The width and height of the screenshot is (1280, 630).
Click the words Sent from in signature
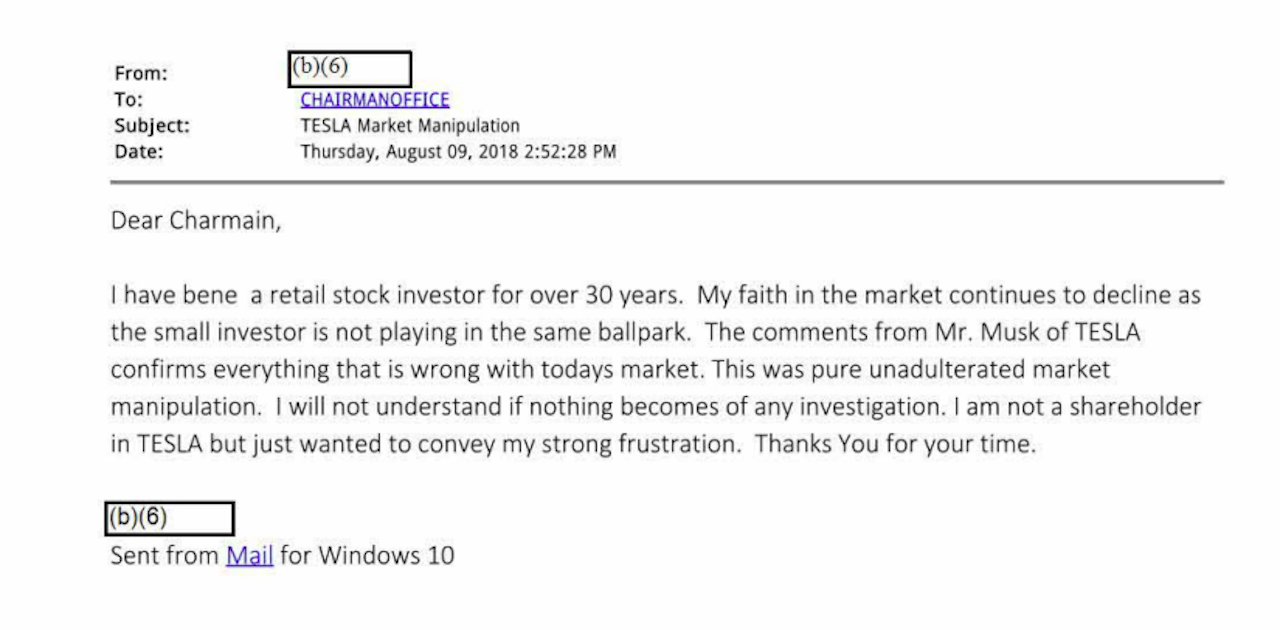(x=165, y=556)
